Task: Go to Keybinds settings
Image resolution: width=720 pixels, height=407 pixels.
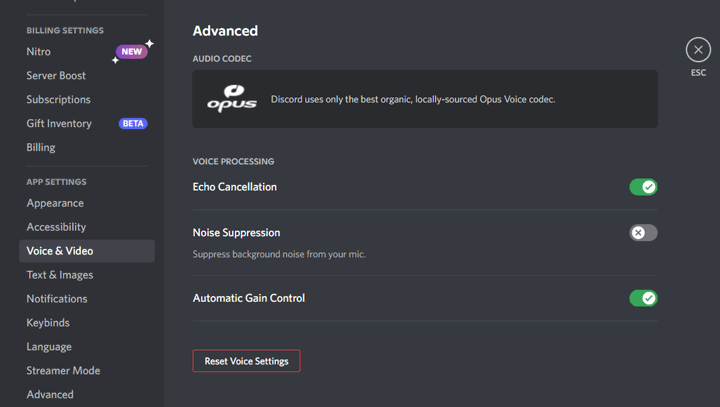Action: 49,323
